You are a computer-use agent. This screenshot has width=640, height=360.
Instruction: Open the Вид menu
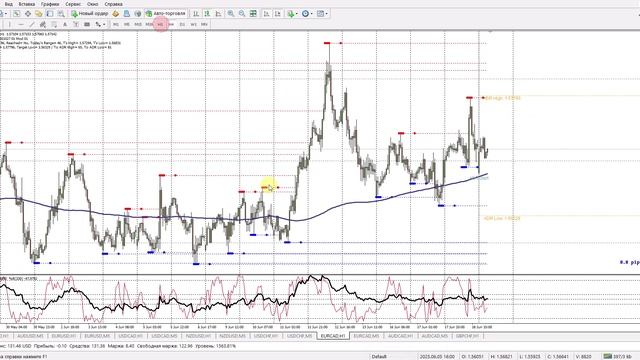tap(8, 4)
